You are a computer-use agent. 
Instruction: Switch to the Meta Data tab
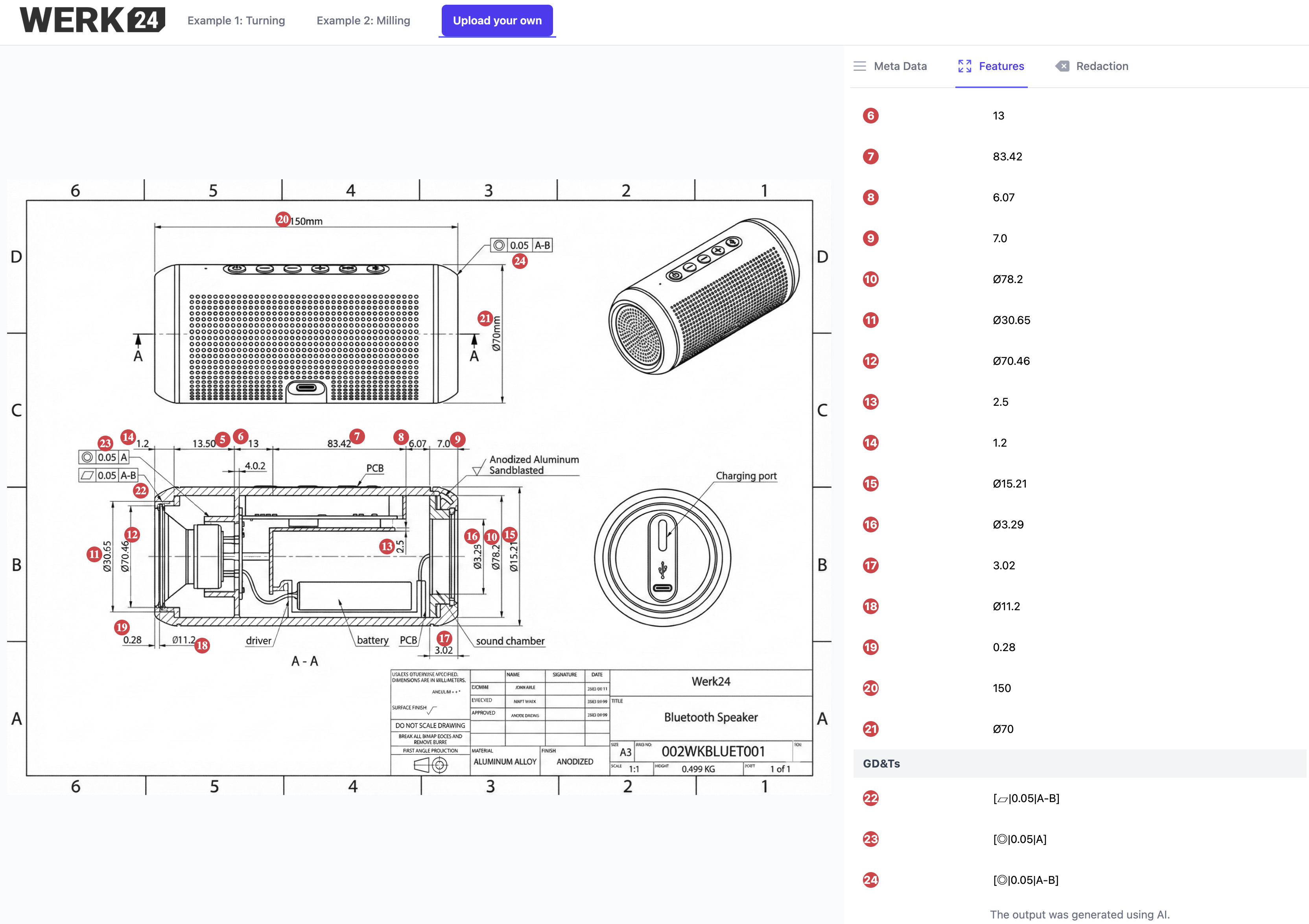click(x=890, y=66)
